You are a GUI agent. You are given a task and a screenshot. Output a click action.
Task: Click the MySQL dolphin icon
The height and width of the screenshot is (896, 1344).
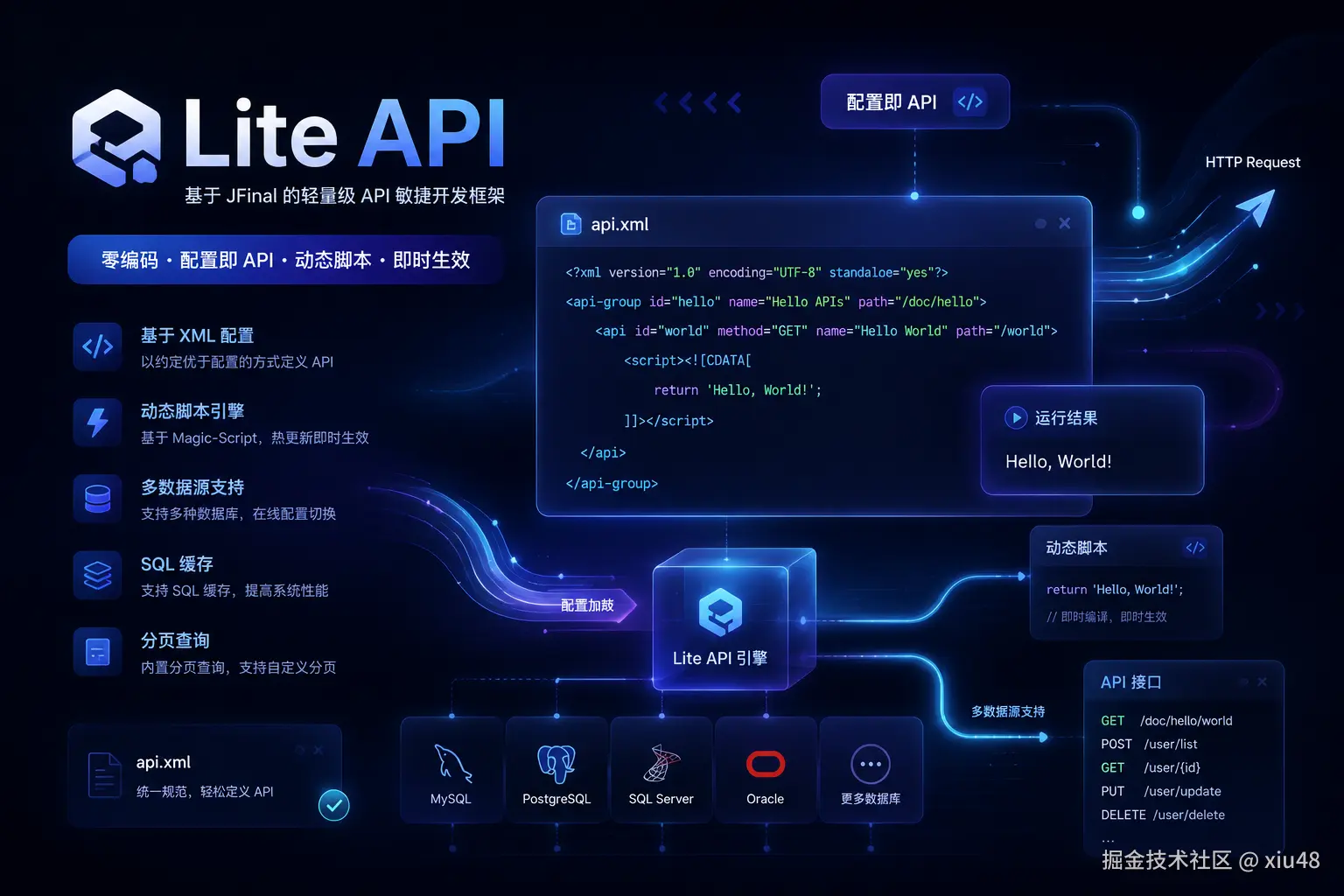451,763
